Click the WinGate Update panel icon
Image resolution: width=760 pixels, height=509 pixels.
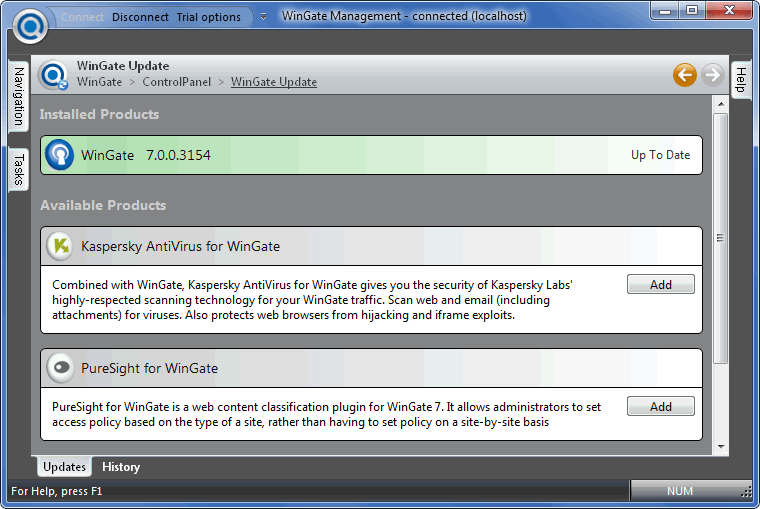pos(53,75)
